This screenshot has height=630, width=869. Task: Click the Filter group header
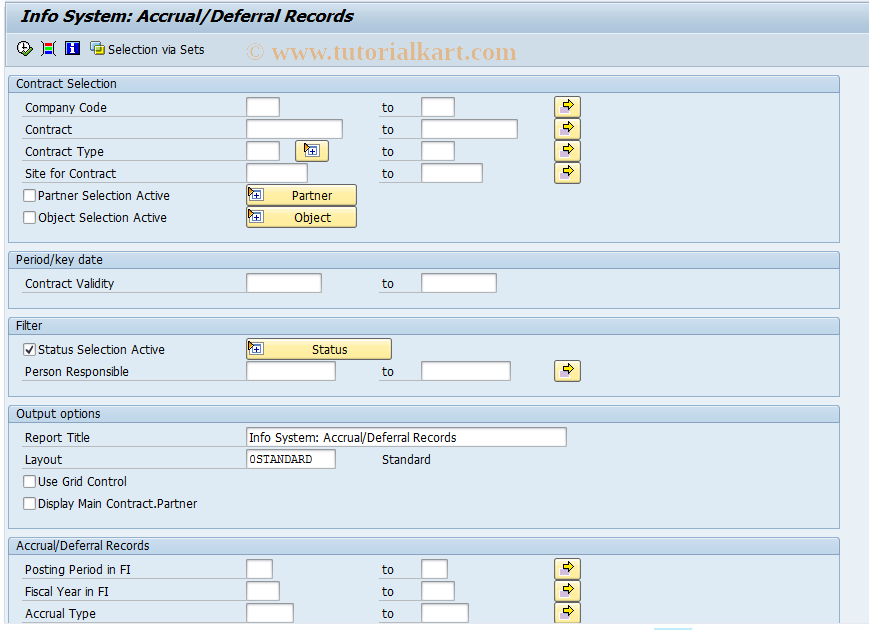click(x=424, y=326)
